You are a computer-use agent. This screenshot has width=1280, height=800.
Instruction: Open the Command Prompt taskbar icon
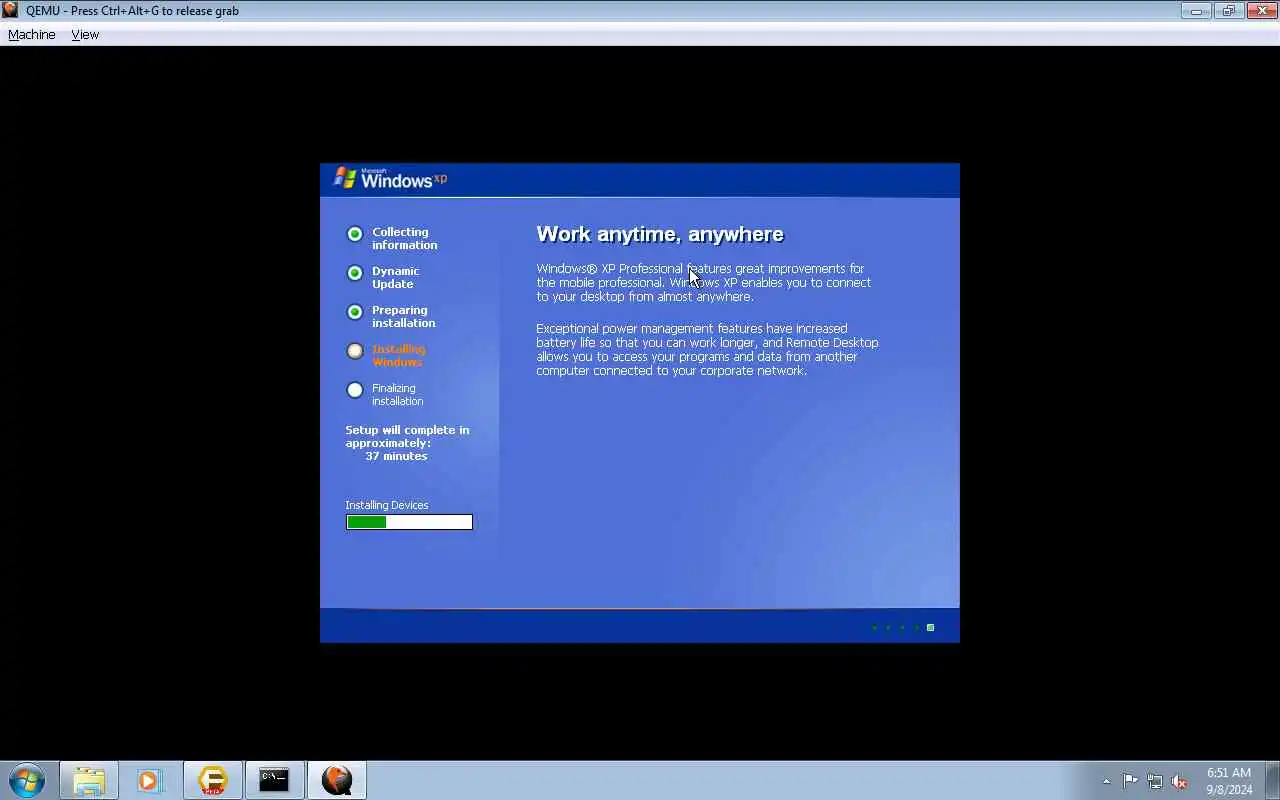[x=274, y=780]
